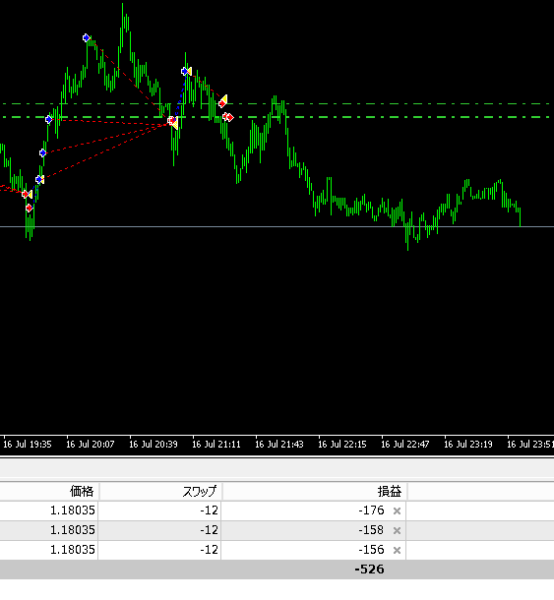Select the topmost blue trade entry marker
Viewport: 554px width, 600px height.
point(86,38)
